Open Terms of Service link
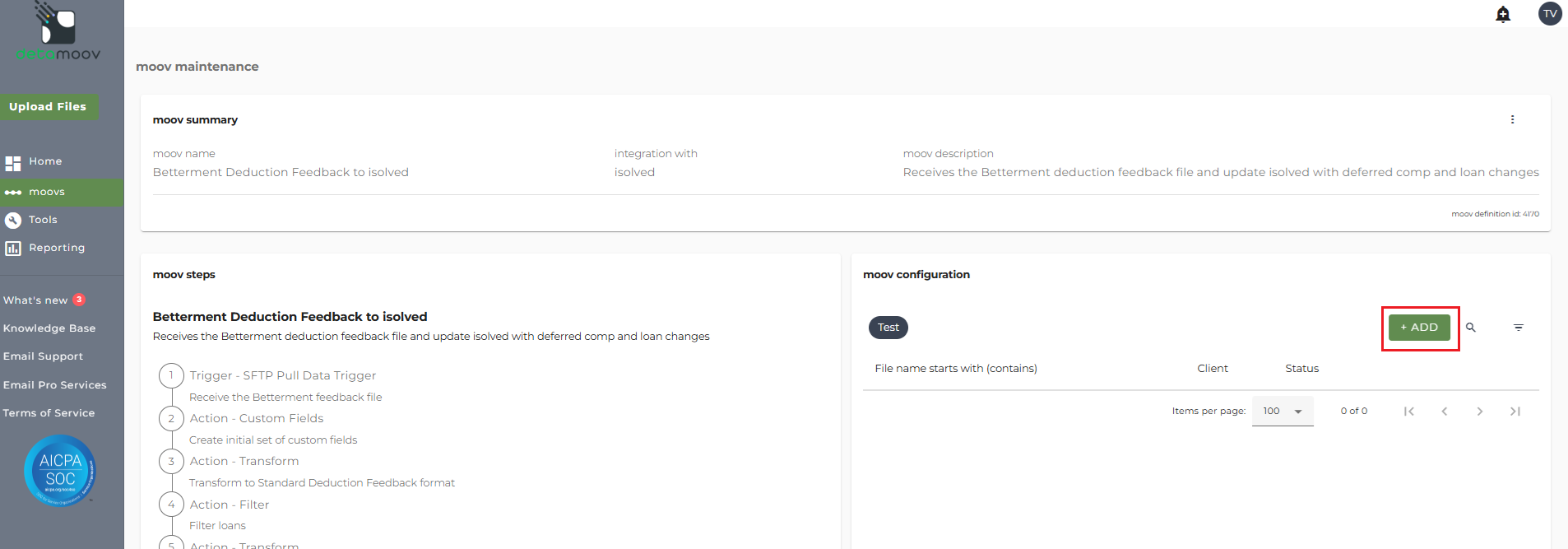 (x=49, y=413)
